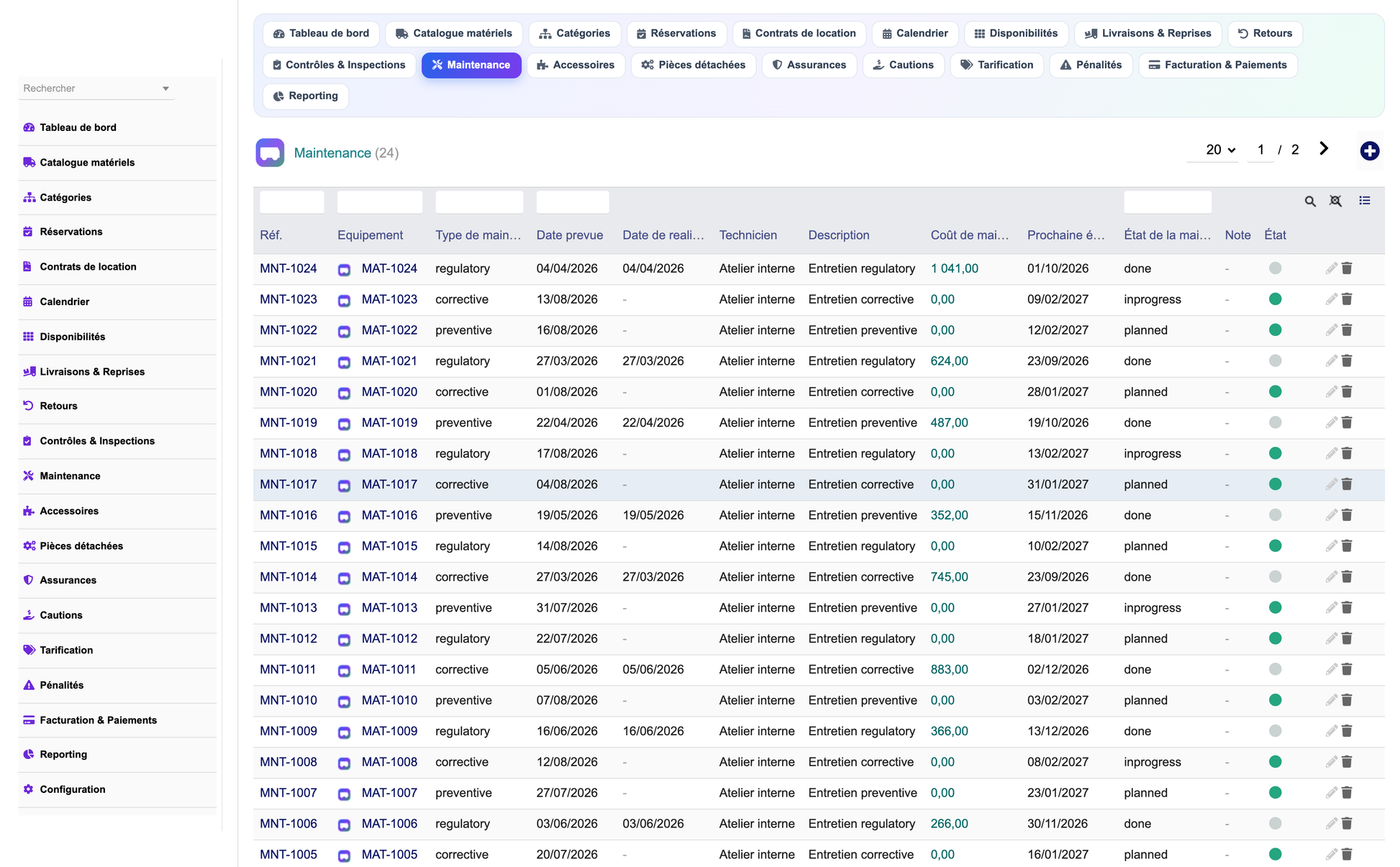Delete row MNT-1024 with trash icon
This screenshot has height=867, width=1400.
[1347, 268]
